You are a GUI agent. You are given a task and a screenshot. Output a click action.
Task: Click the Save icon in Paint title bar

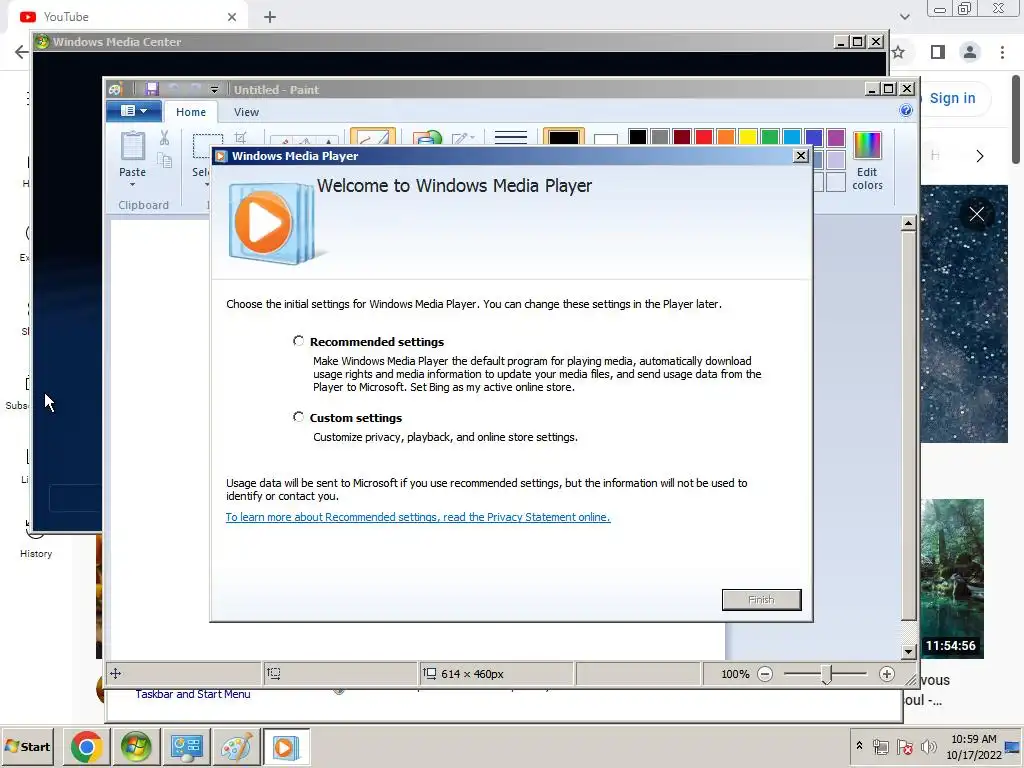[152, 89]
